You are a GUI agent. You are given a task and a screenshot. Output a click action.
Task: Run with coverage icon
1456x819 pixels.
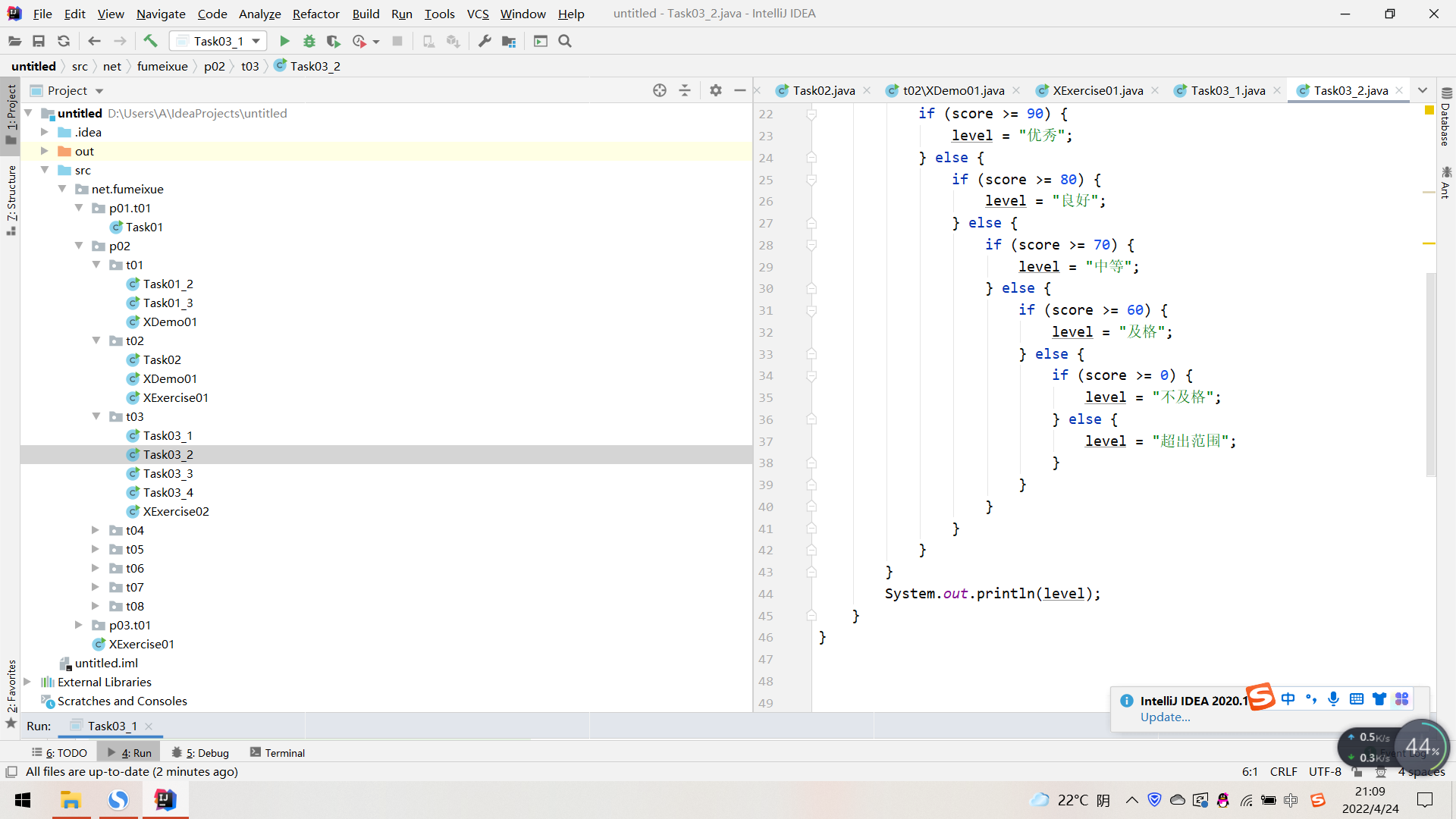click(334, 41)
